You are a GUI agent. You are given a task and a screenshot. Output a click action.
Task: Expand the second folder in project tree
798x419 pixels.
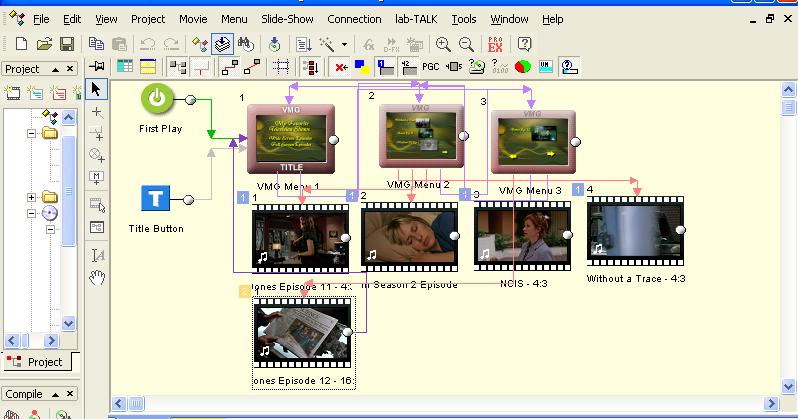32,197
